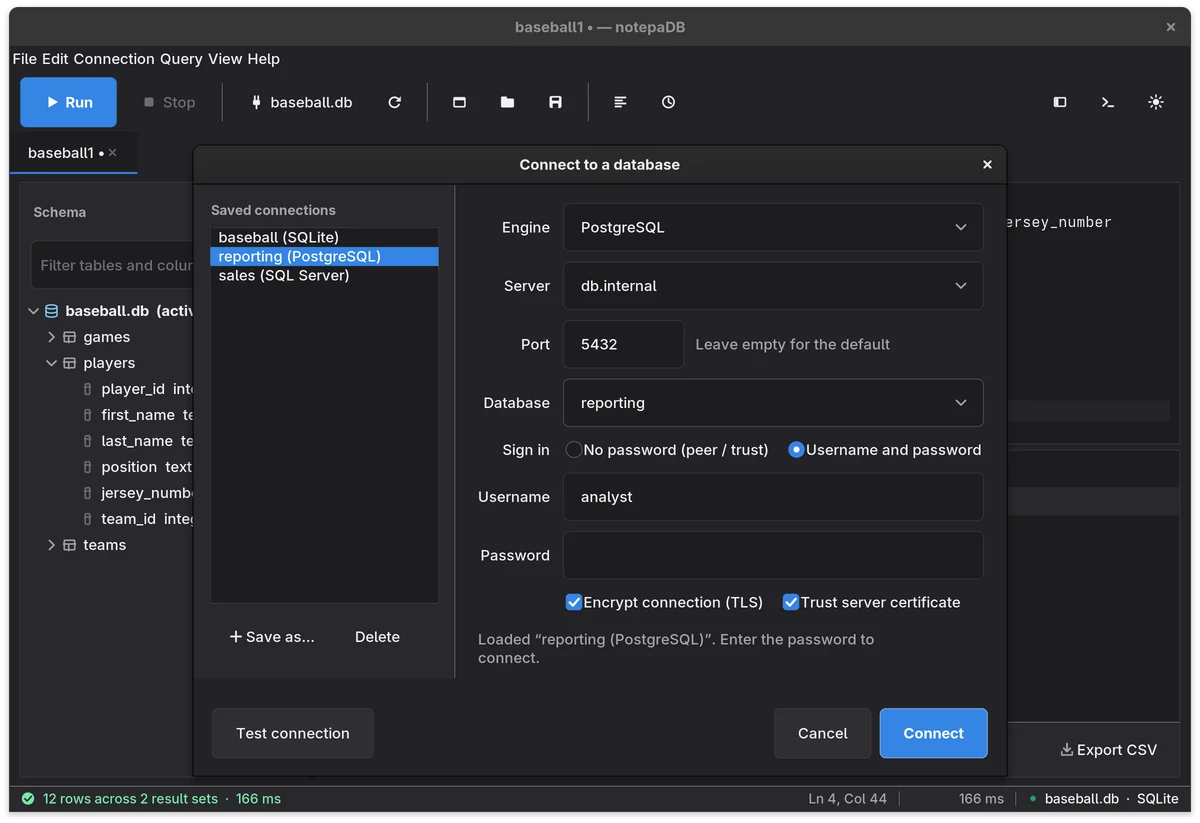The height and width of the screenshot is (823, 1200).
Task: Click the Username field with analyst
Action: [x=773, y=497]
